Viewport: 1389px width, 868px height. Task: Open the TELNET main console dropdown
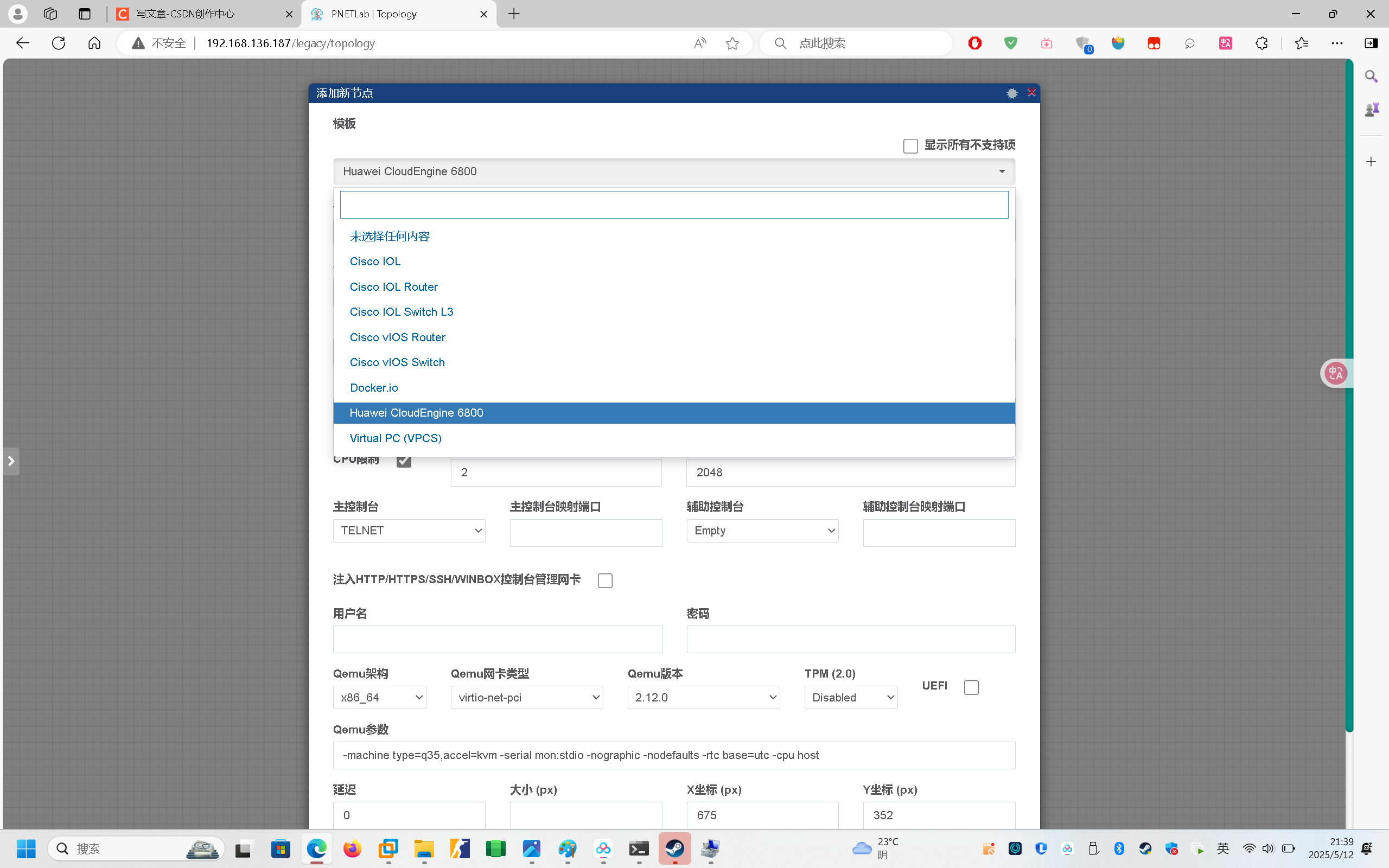pos(409,531)
